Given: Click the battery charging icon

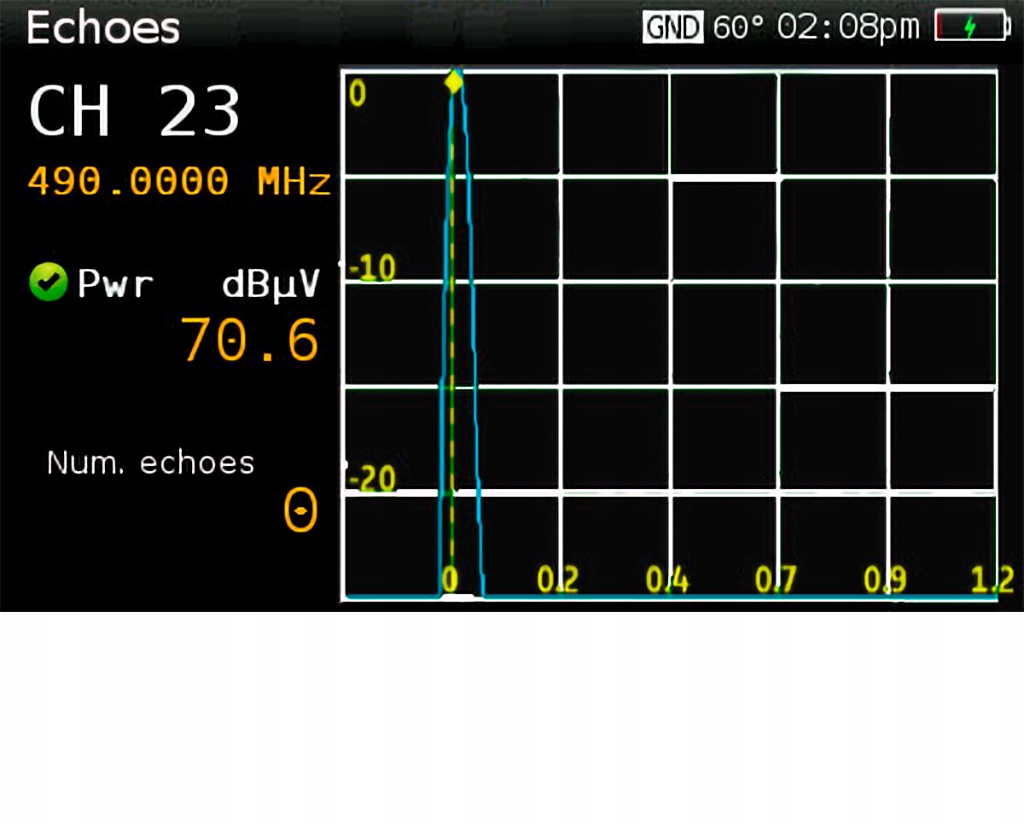Looking at the screenshot, I should 972,26.
